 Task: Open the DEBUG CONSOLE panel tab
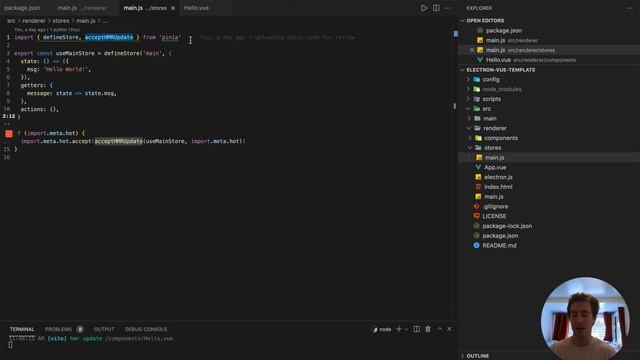coord(146,329)
